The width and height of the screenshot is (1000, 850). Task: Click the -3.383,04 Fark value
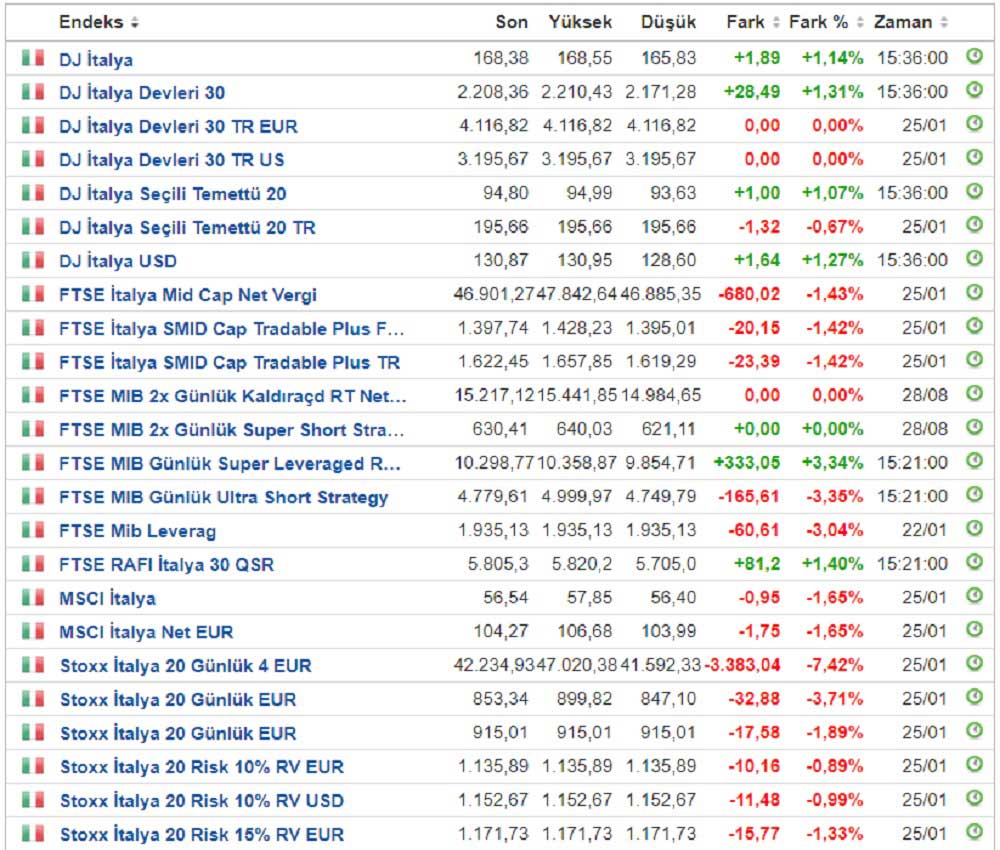coord(742,666)
